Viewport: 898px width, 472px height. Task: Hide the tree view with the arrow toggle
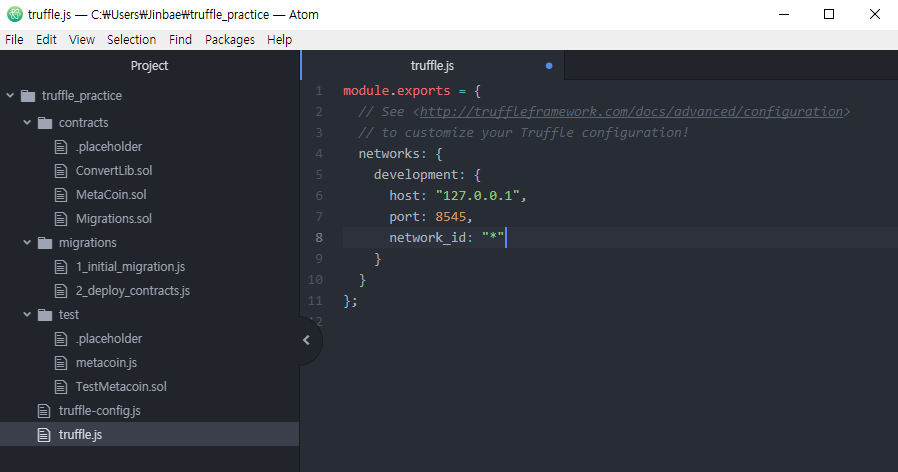(307, 340)
